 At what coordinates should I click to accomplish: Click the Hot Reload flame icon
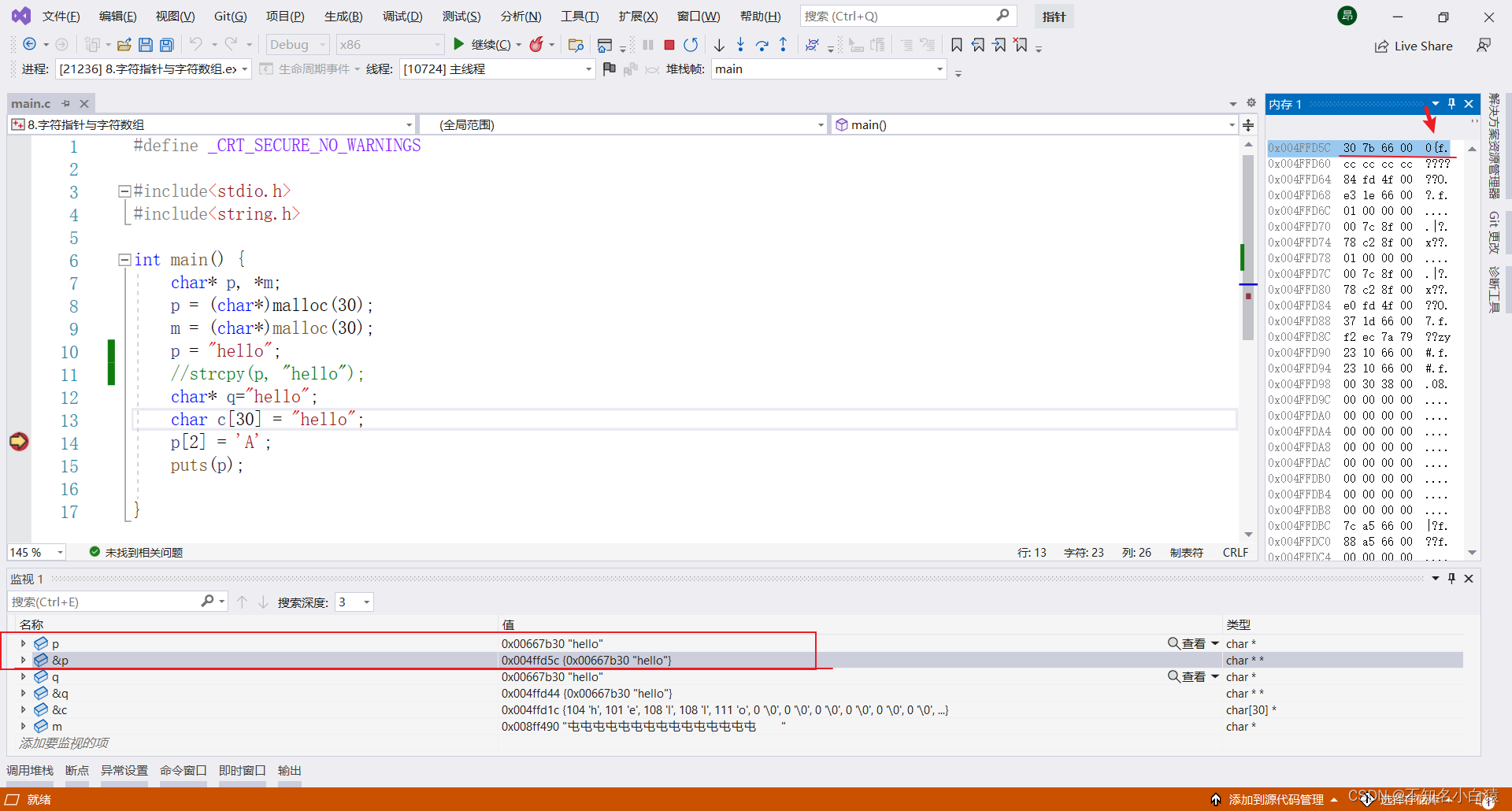[536, 45]
